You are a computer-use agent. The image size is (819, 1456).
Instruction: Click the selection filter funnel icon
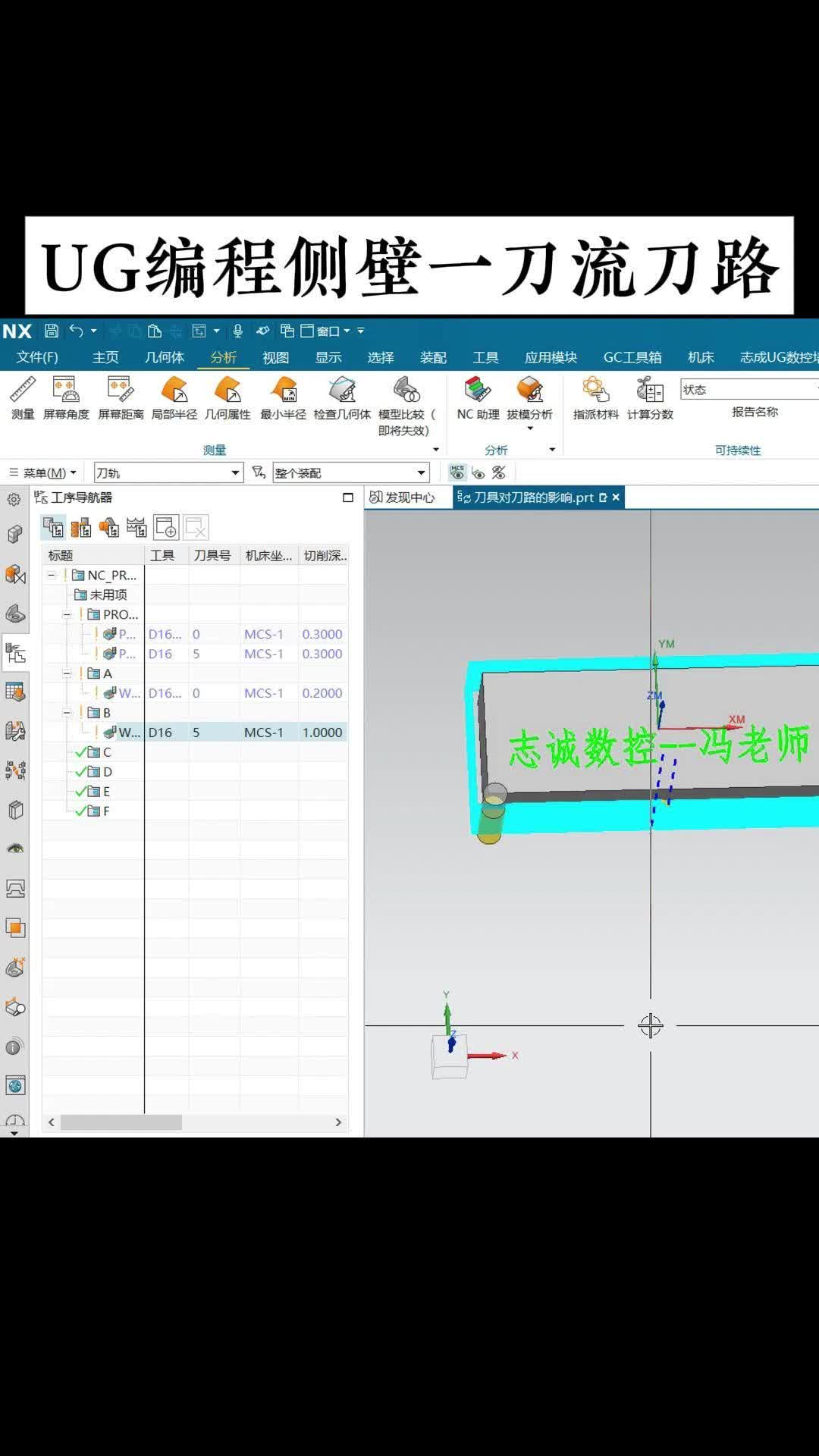pos(259,472)
